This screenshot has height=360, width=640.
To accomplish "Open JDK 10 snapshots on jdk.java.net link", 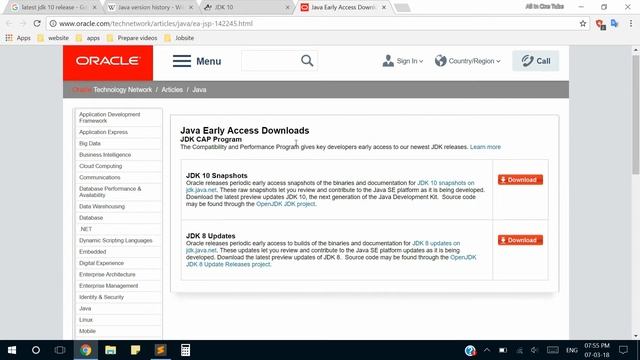I will pyautogui.click(x=445, y=183).
